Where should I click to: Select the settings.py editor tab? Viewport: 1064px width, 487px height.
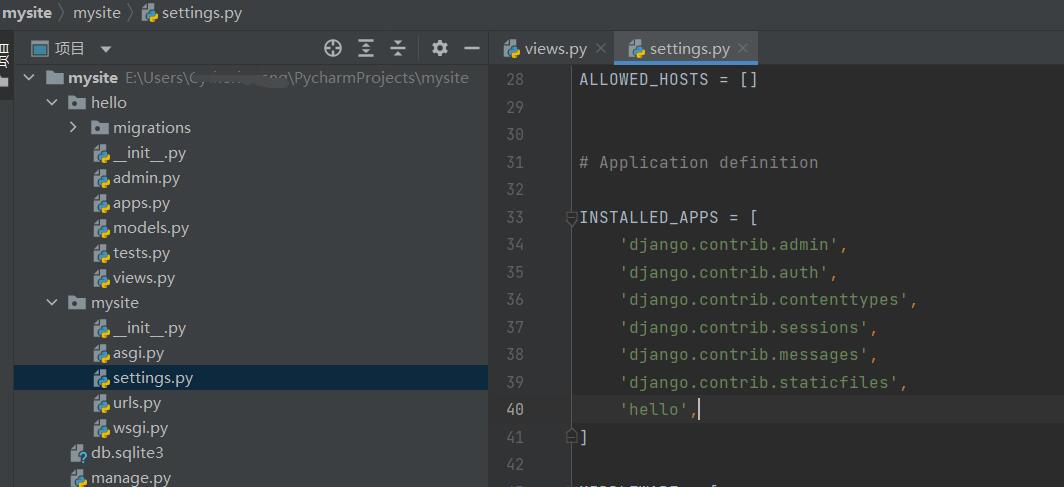[x=688, y=48]
